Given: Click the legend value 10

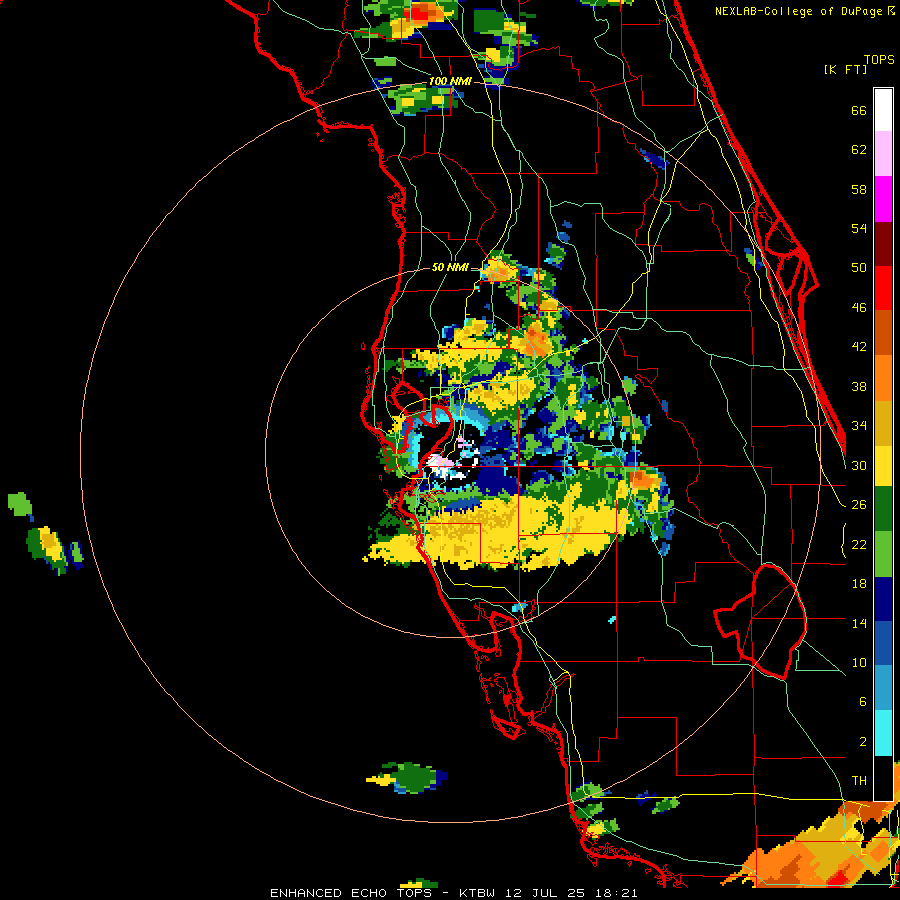Looking at the screenshot, I should [x=859, y=662].
